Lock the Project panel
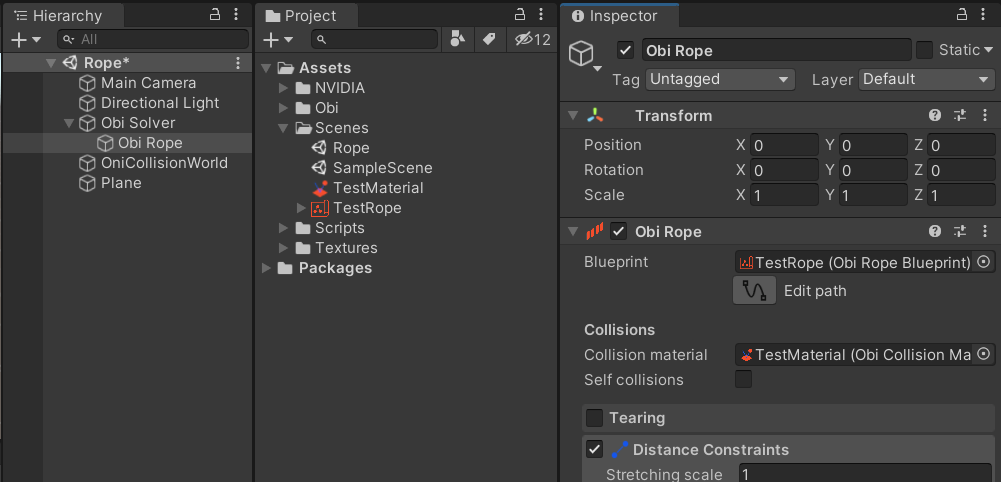Image resolution: width=1001 pixels, height=482 pixels. (x=520, y=14)
